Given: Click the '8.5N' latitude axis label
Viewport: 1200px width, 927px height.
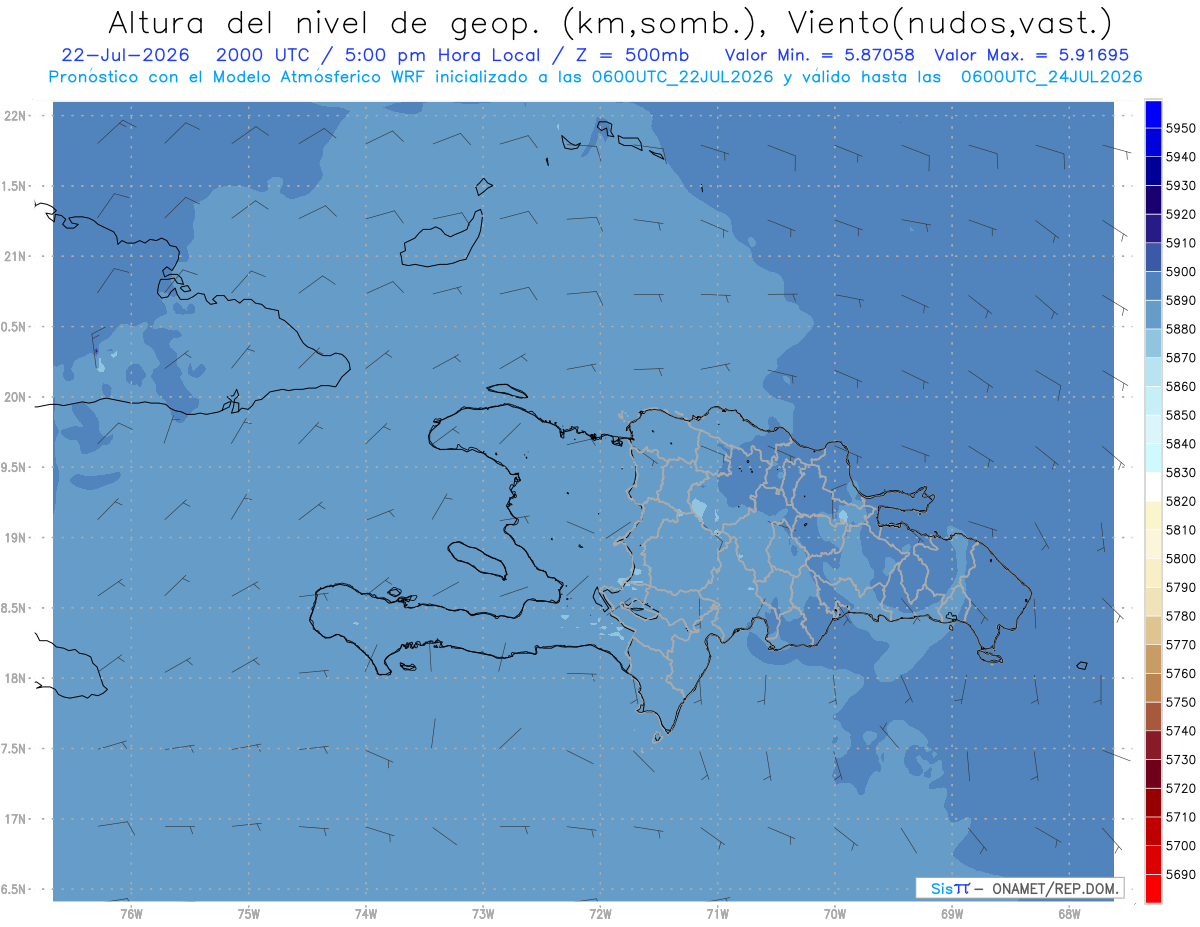Looking at the screenshot, I should pos(15,608).
